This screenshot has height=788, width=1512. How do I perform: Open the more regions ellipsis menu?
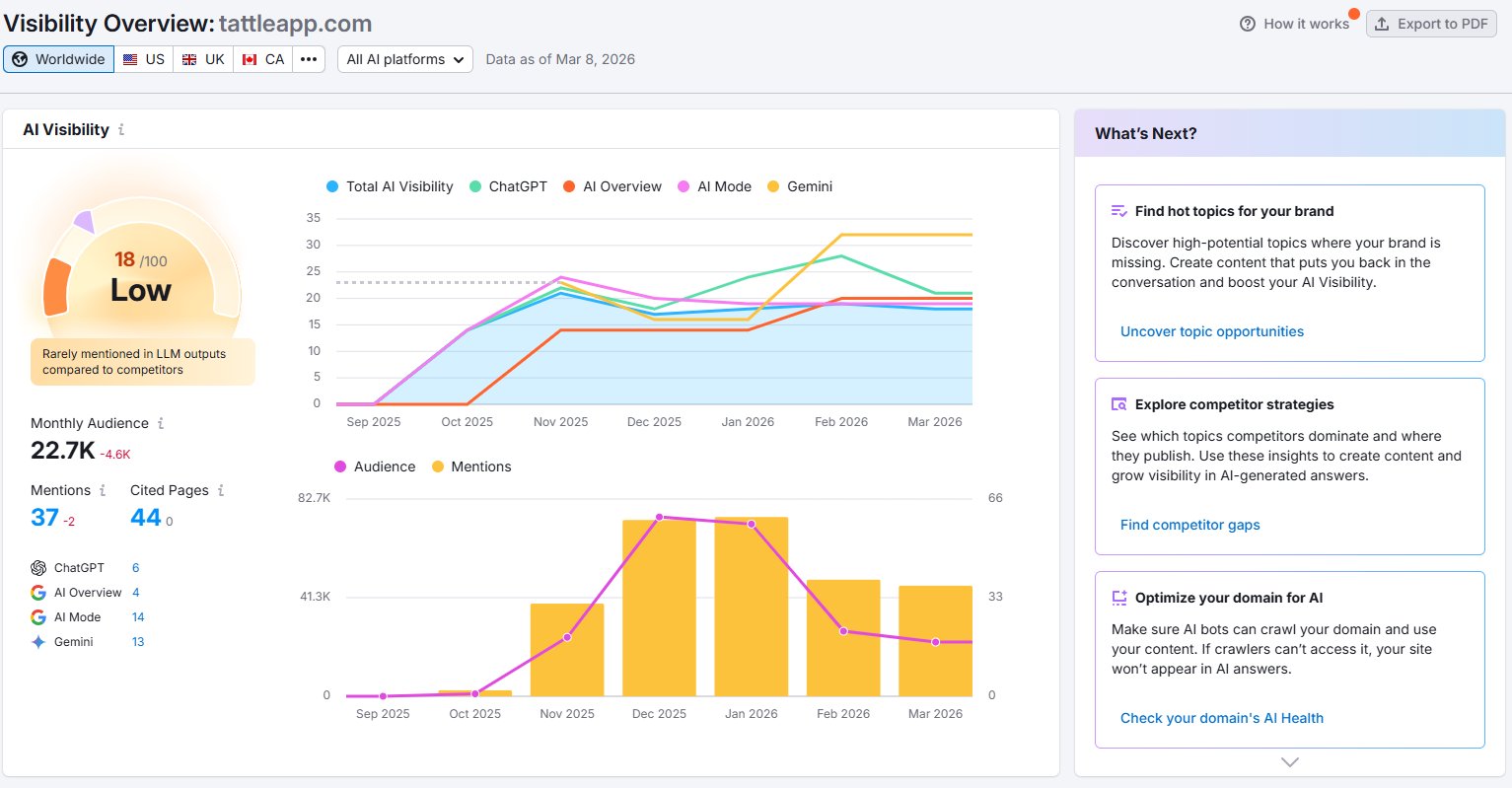tap(309, 59)
